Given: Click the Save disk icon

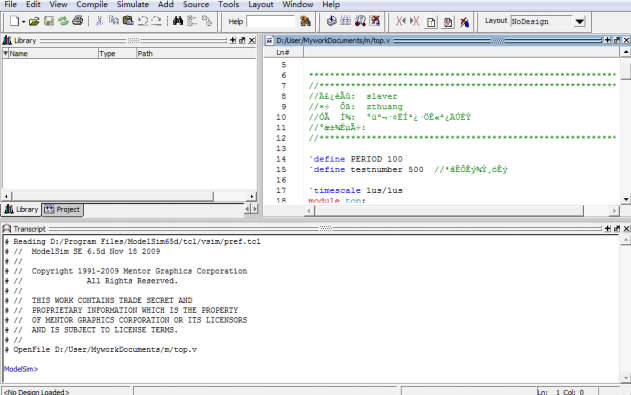Looking at the screenshot, I should coord(49,21).
